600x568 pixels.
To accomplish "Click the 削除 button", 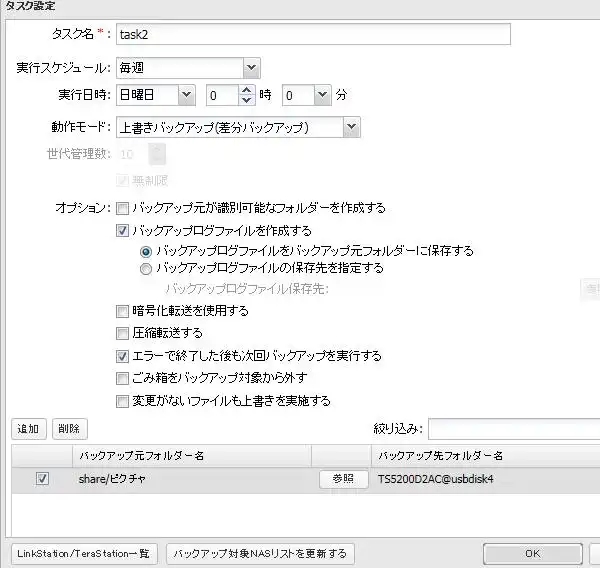I will (69, 429).
